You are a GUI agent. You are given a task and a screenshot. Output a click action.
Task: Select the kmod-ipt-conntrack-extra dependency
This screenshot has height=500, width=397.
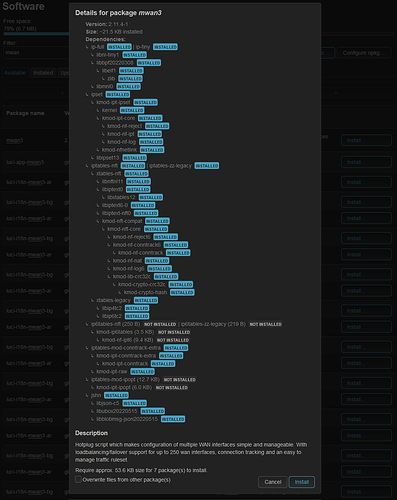point(126,356)
